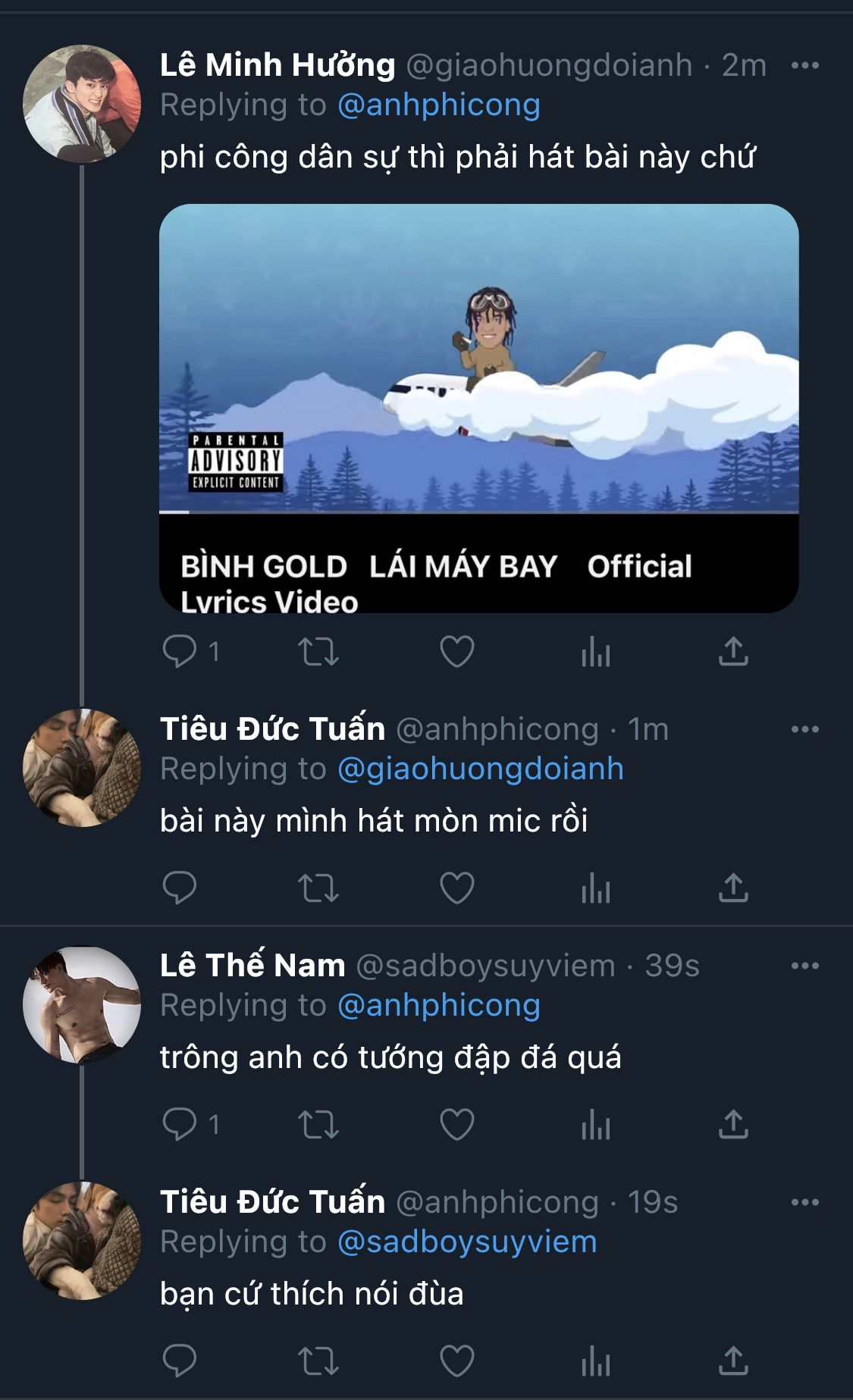Open more options for Lê Thế Nam's tweet
The image size is (853, 1400).
pos(804,966)
